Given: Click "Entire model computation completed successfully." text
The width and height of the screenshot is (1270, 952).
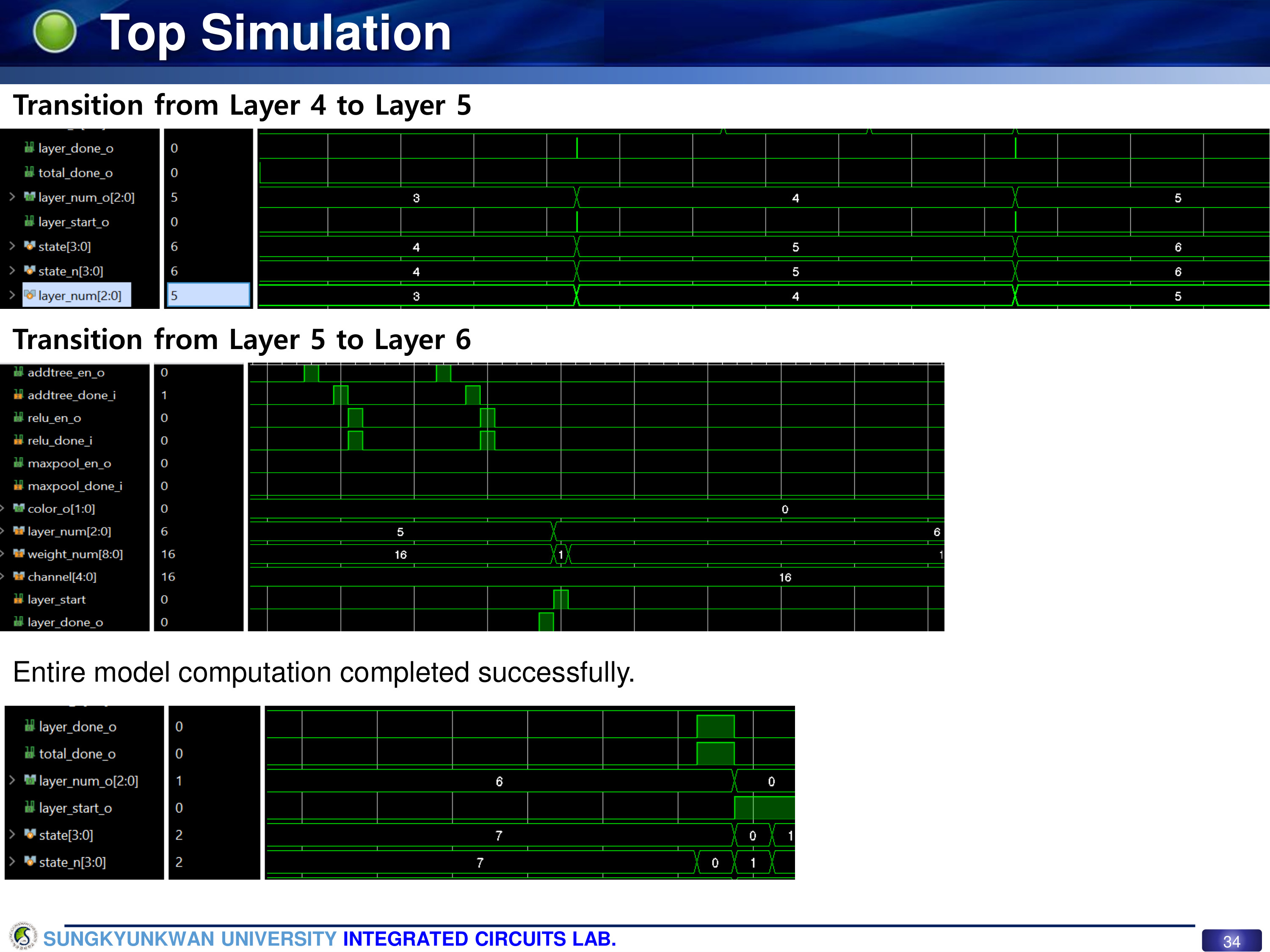Looking at the screenshot, I should pyautogui.click(x=324, y=672).
